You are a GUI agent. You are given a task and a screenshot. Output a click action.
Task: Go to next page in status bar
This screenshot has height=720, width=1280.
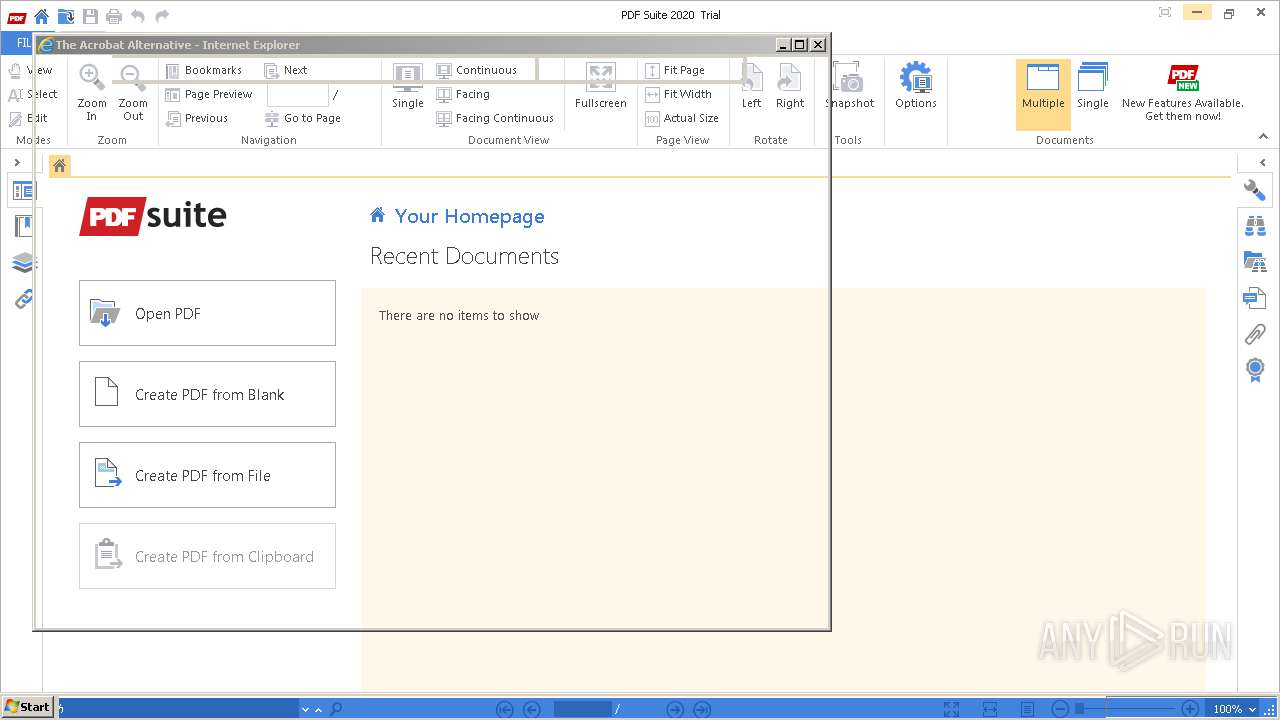pos(675,709)
